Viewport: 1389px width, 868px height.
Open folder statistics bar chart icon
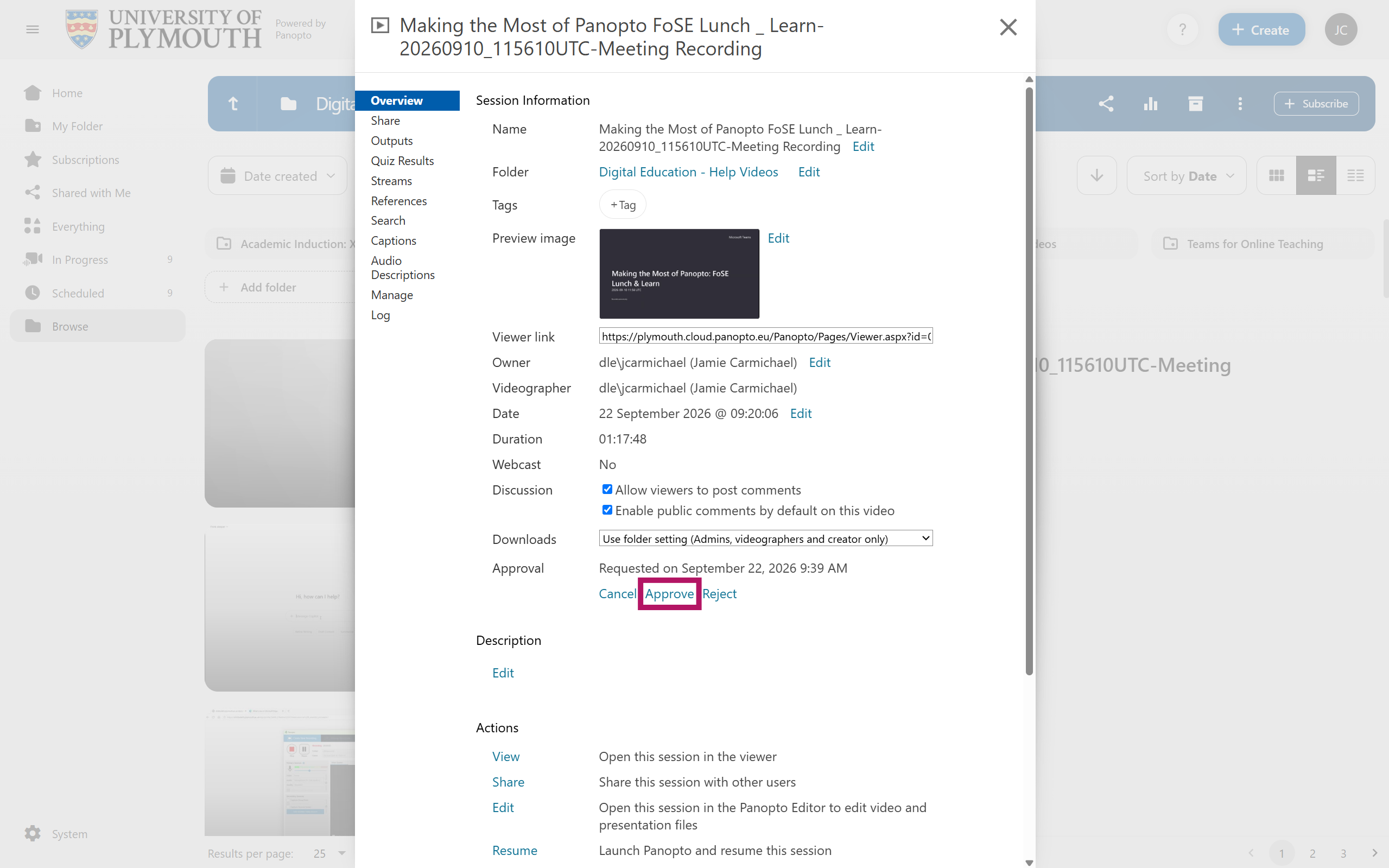coord(1151,104)
